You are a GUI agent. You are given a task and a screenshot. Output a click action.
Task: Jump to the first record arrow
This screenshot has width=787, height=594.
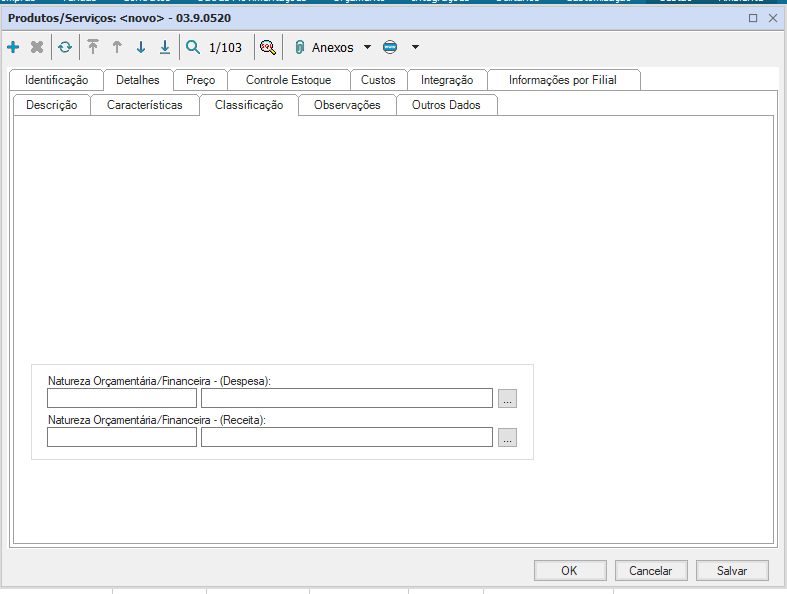(93, 47)
